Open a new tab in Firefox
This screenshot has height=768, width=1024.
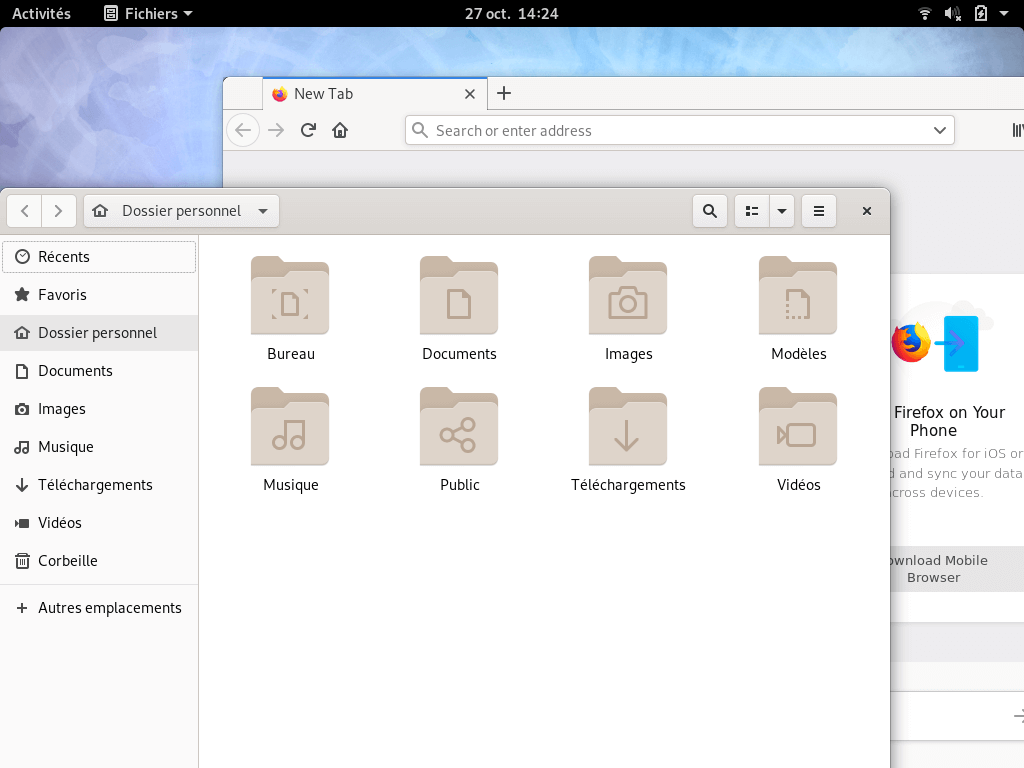click(x=504, y=93)
